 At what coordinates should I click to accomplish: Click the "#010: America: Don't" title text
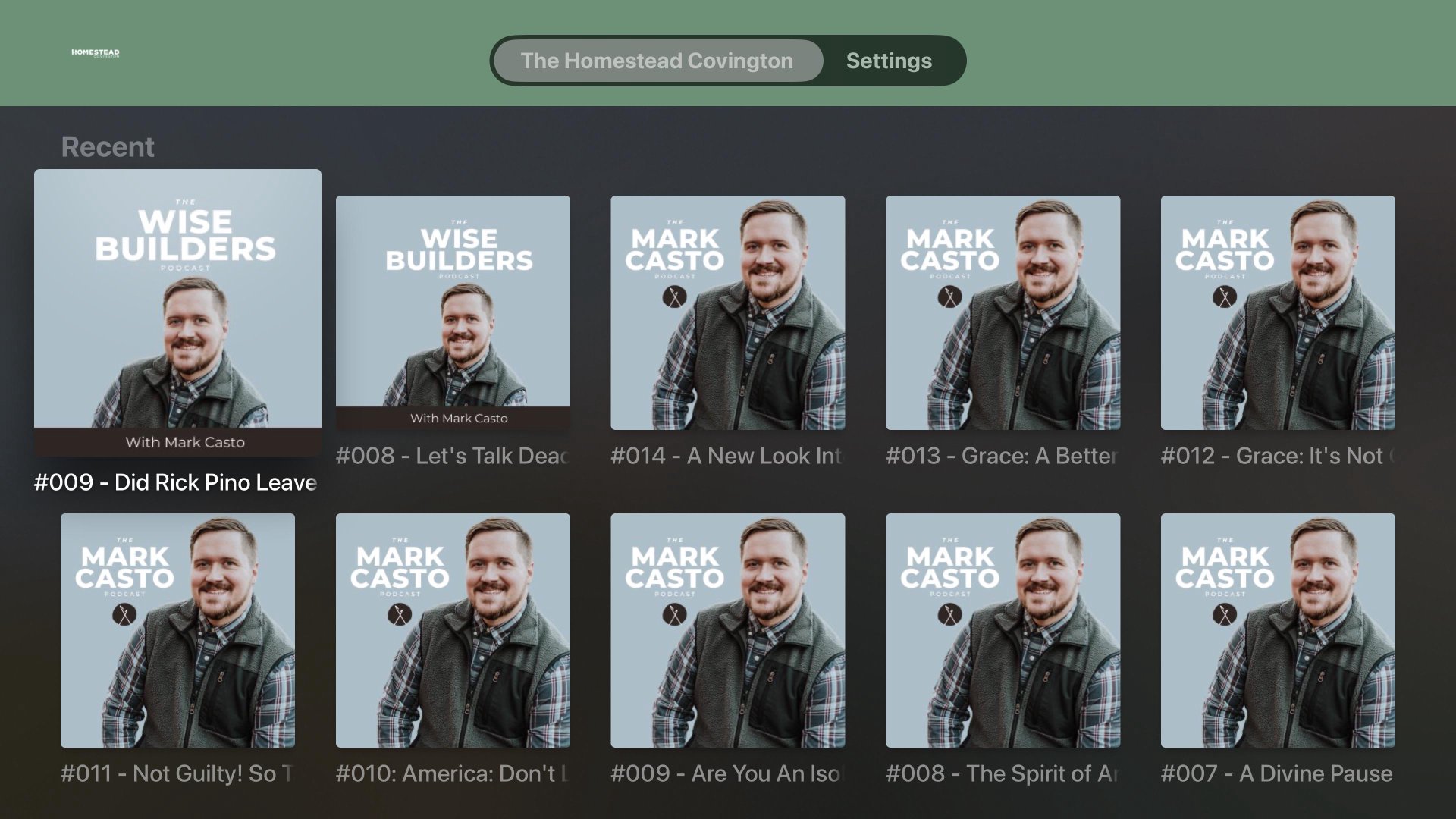point(452,773)
